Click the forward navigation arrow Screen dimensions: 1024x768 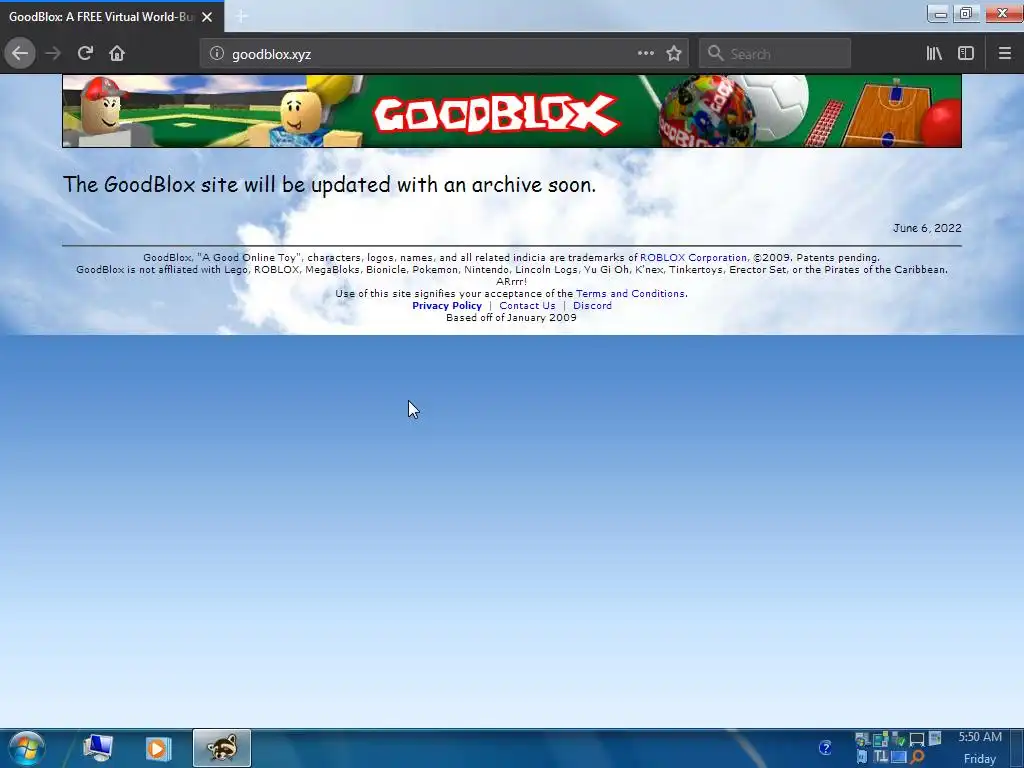(53, 53)
